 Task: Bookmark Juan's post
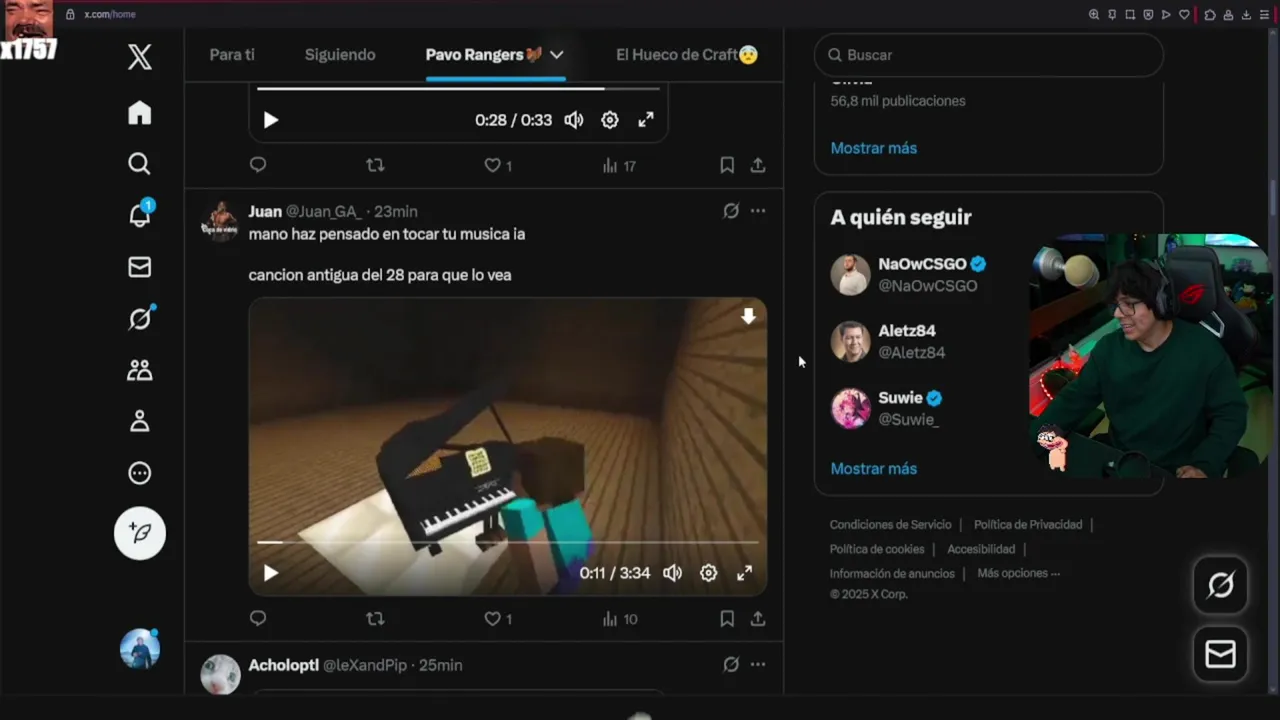coord(727,619)
